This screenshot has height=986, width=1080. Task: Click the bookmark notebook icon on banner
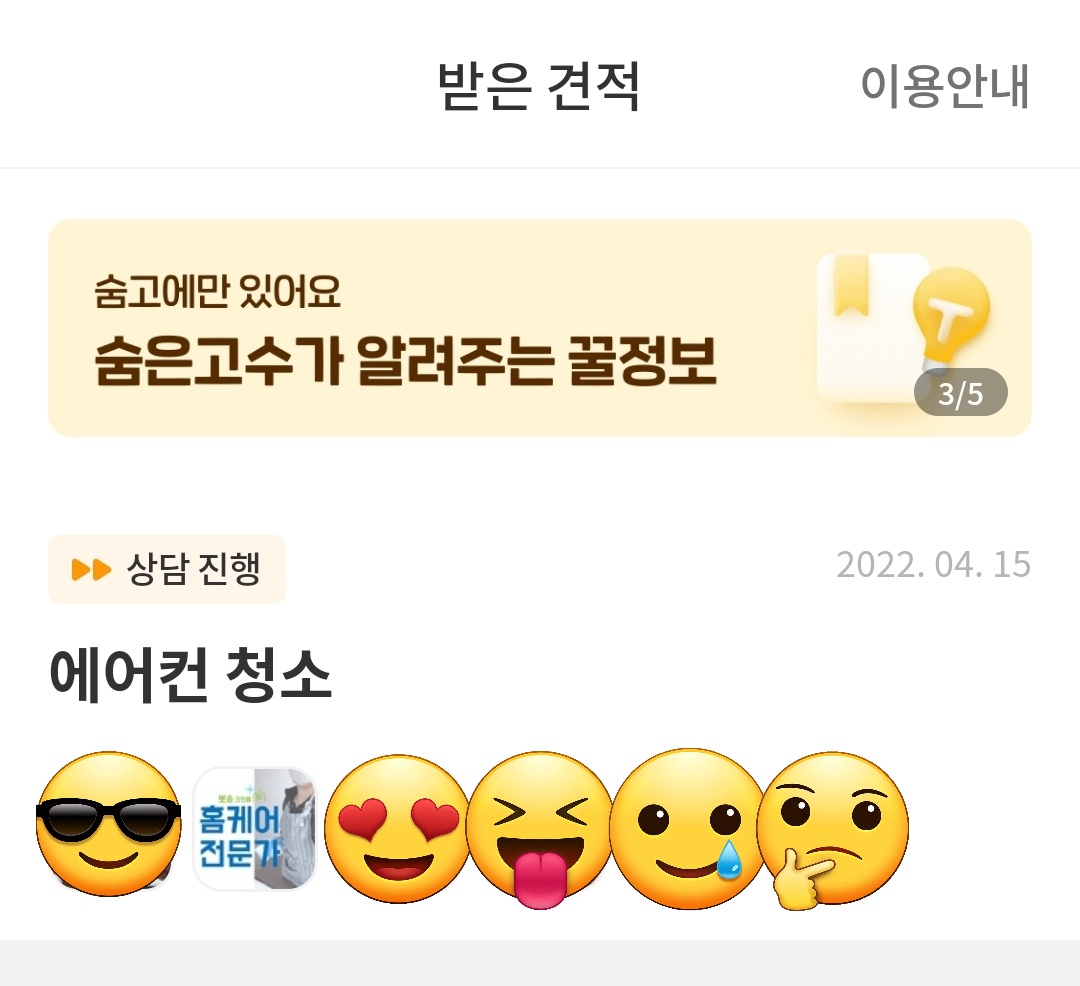click(871, 326)
